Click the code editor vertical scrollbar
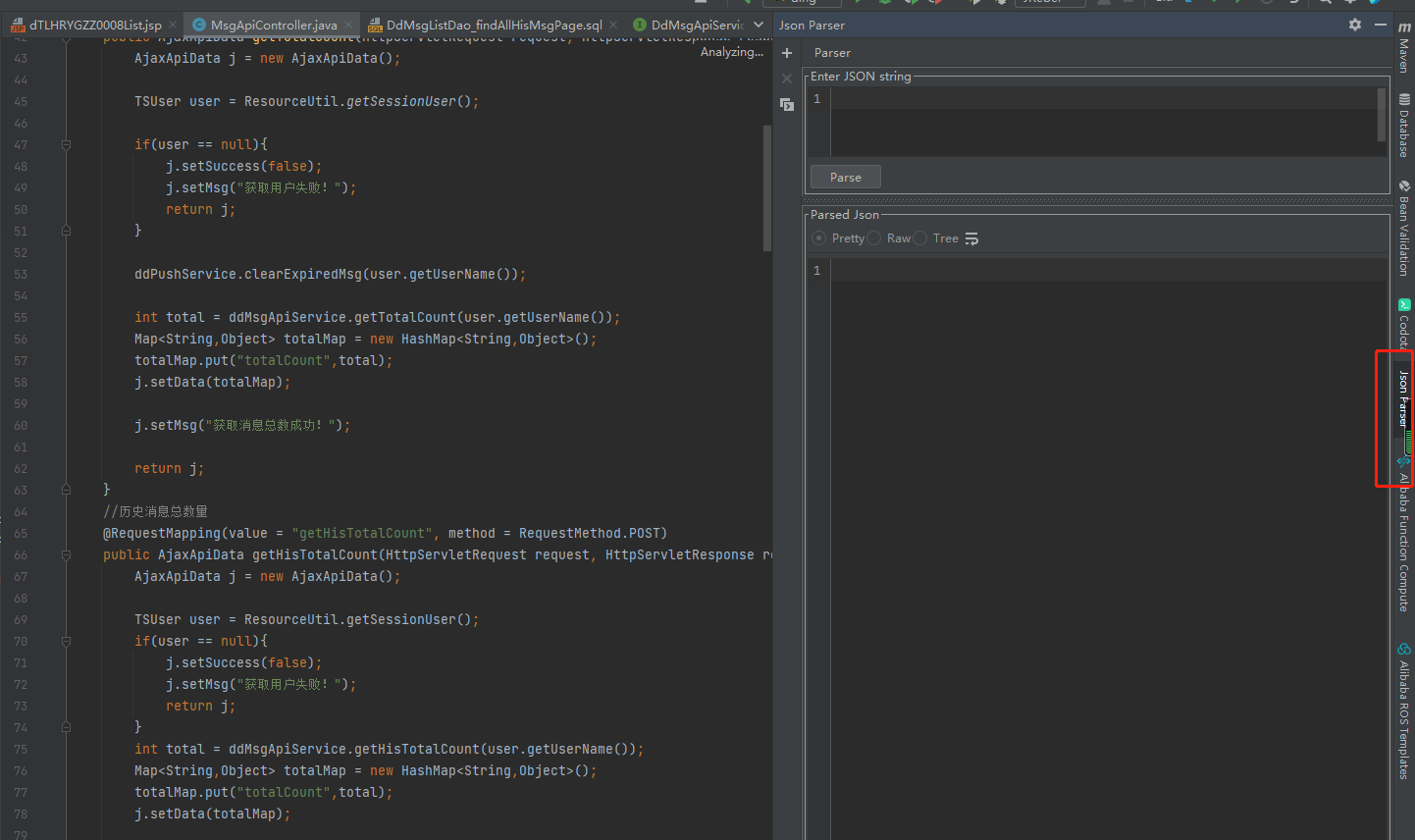Image resolution: width=1415 pixels, height=840 pixels. click(x=767, y=188)
